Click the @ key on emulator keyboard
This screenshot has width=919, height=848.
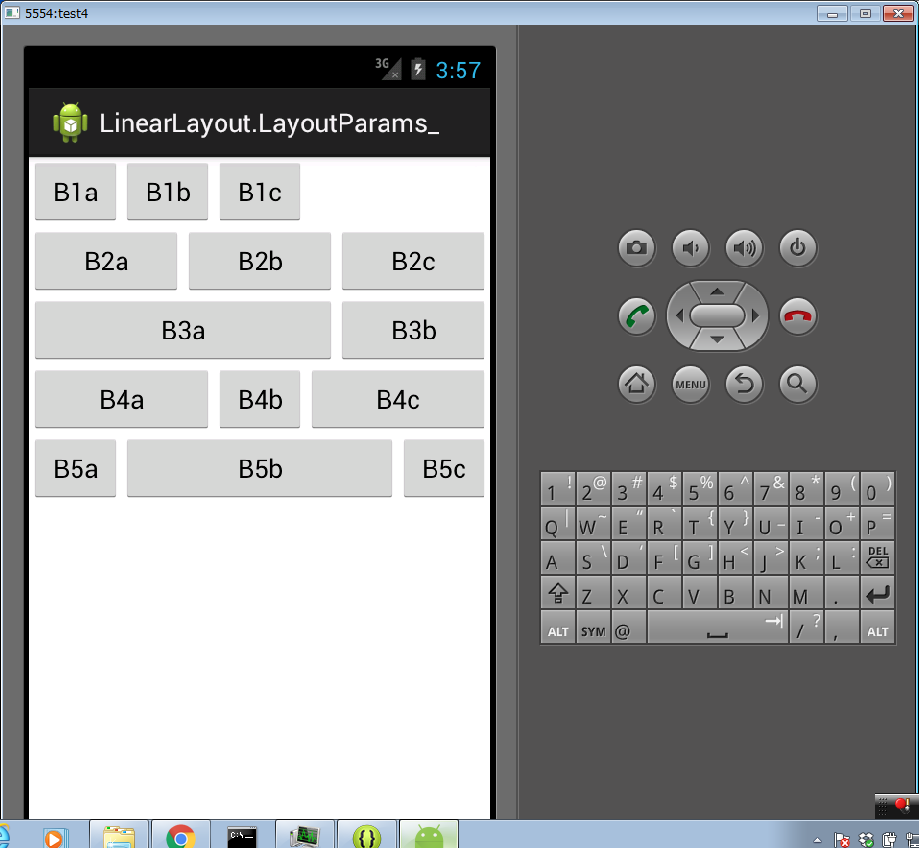click(628, 627)
